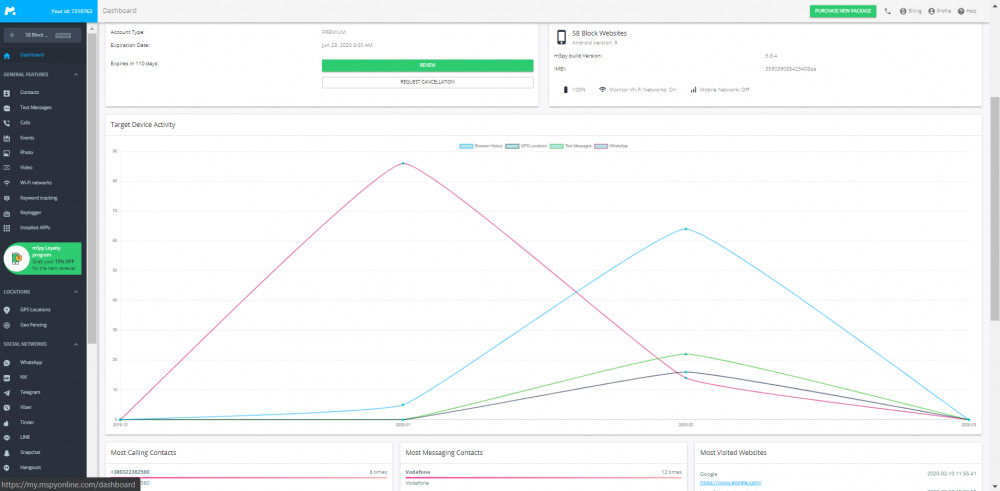Open Tinder icon in sidebar

tap(7, 423)
